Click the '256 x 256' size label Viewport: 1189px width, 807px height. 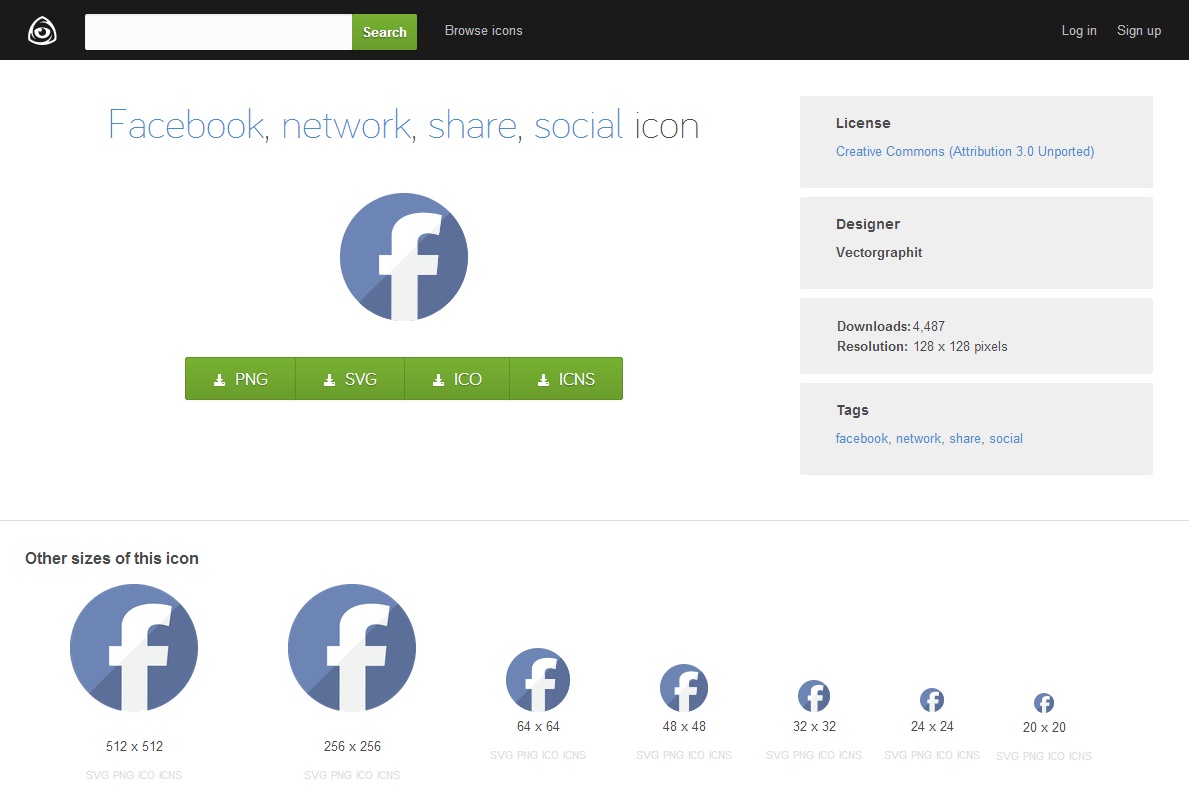tap(352, 746)
